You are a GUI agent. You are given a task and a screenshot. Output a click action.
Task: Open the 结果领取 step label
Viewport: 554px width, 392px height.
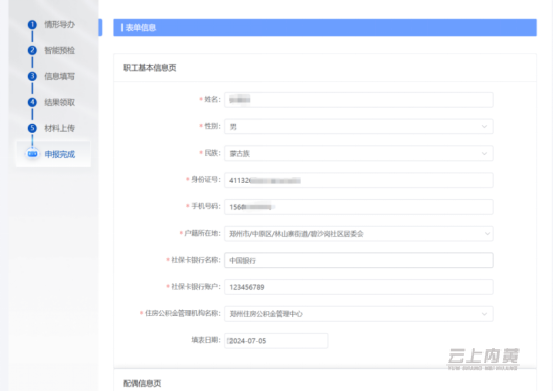point(59,103)
